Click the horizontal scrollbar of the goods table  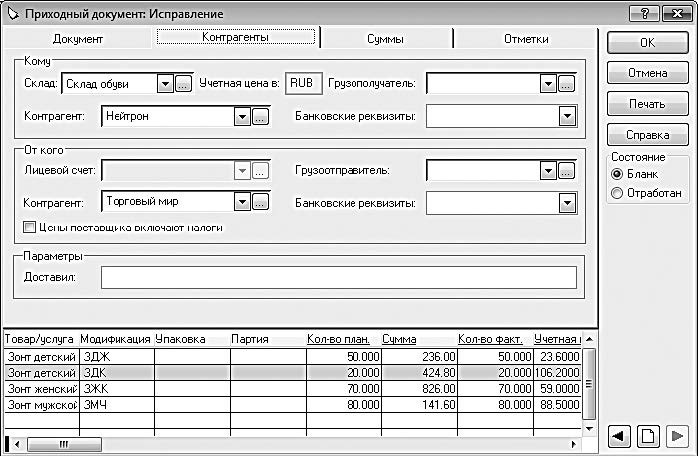300,443
